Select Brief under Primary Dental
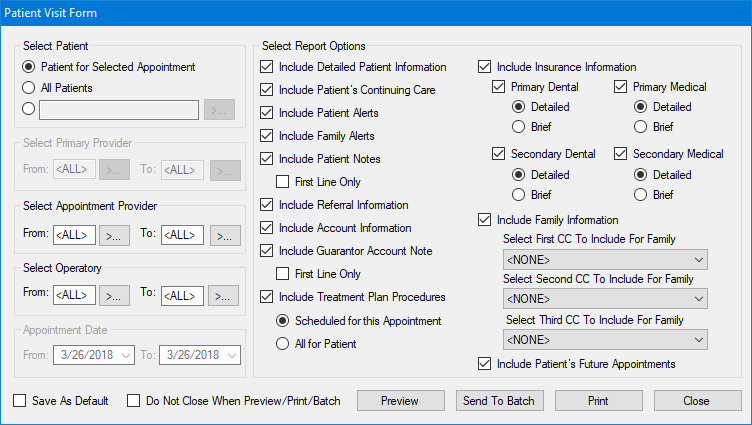Viewport: 752px width, 425px height. click(x=519, y=126)
